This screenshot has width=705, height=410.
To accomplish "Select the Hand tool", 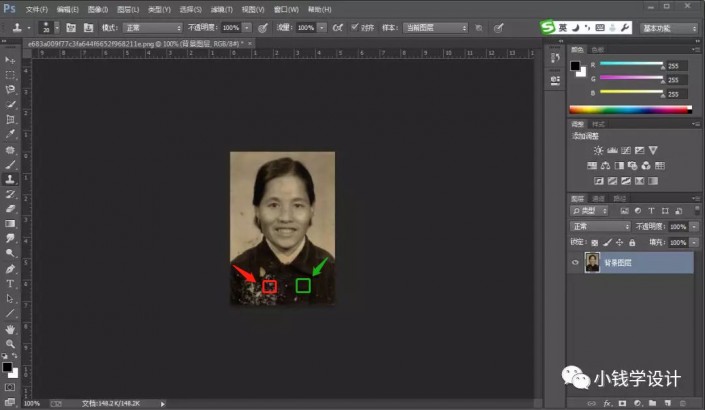I will tap(10, 329).
